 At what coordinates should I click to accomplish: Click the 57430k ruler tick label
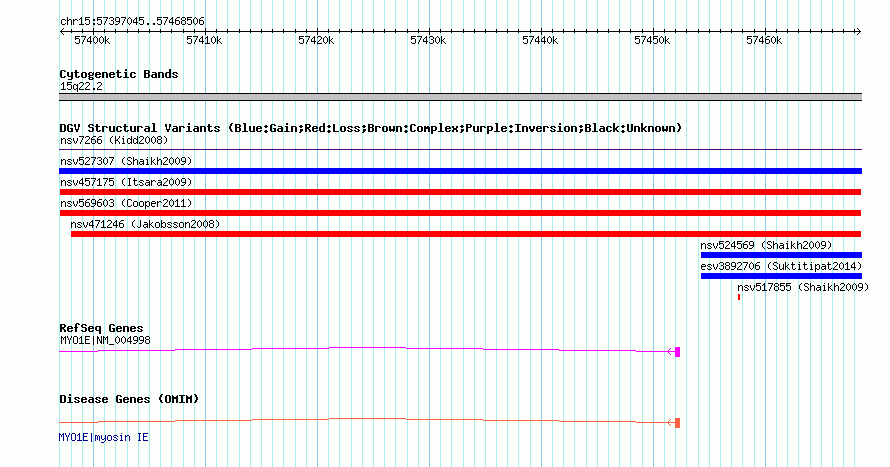(428, 40)
